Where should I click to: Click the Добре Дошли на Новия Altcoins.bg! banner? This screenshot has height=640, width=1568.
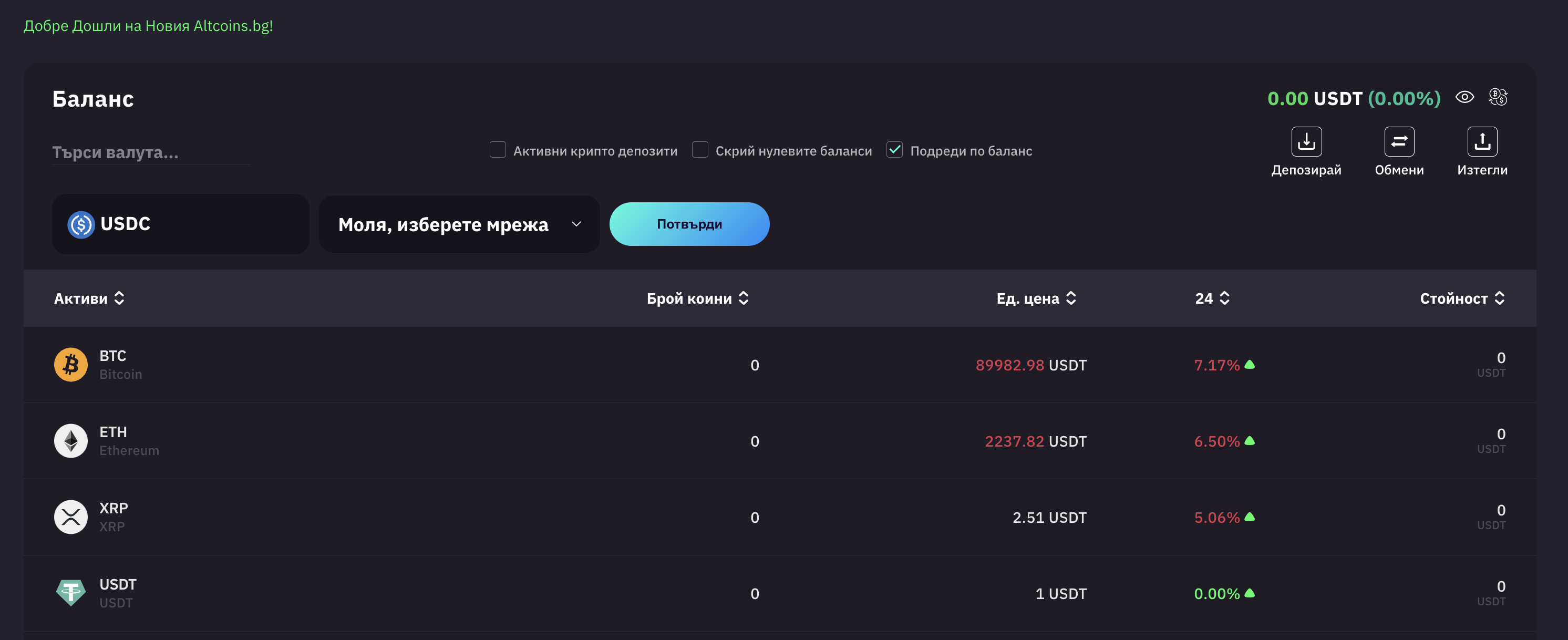[x=148, y=26]
